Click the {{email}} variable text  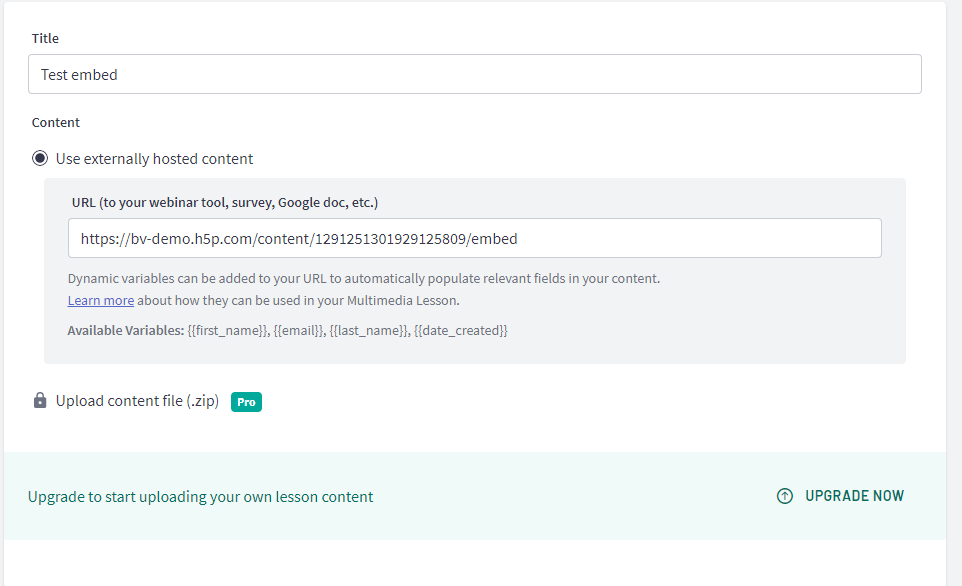point(299,331)
